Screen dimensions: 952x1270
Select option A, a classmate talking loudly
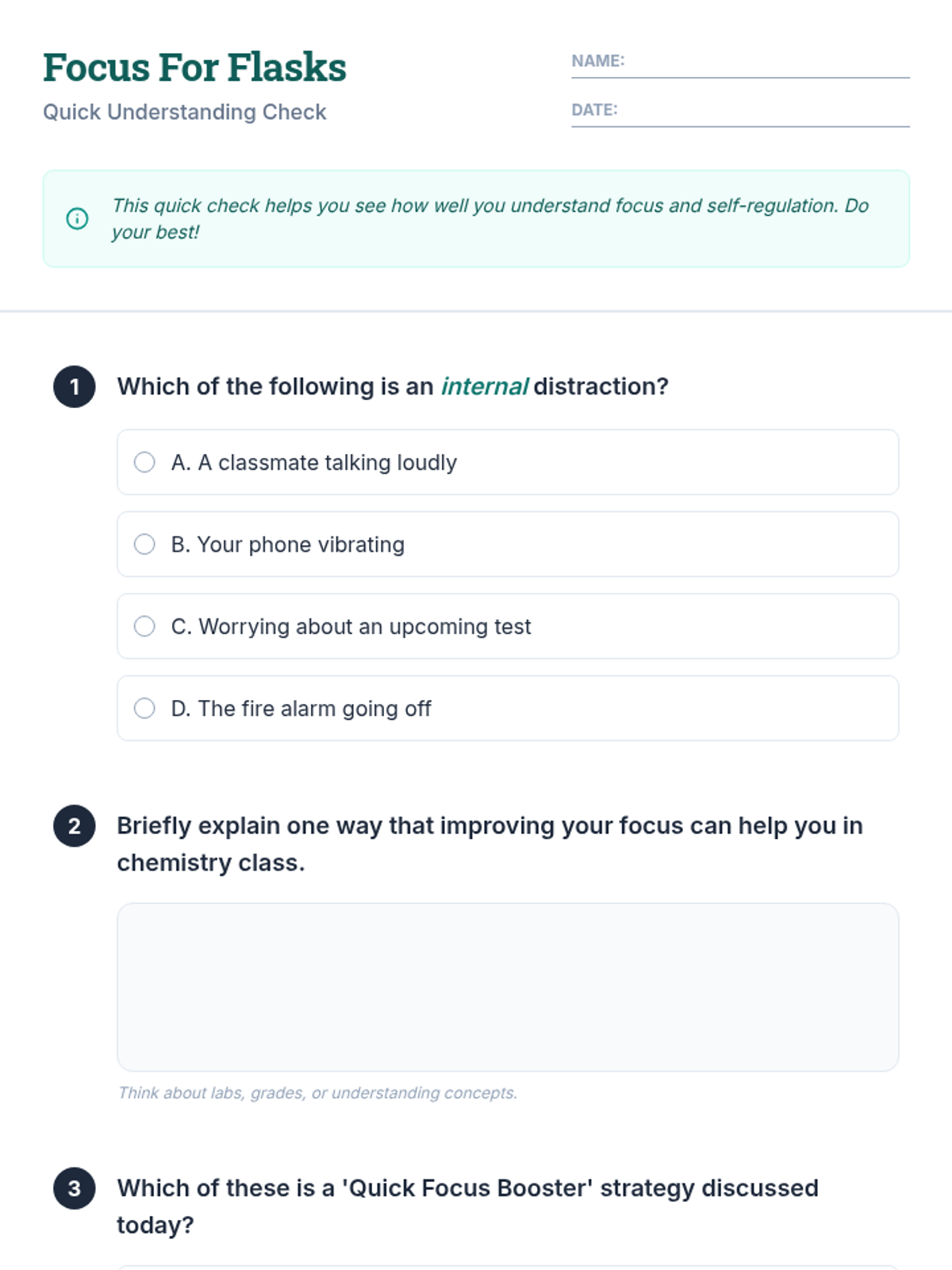[144, 462]
